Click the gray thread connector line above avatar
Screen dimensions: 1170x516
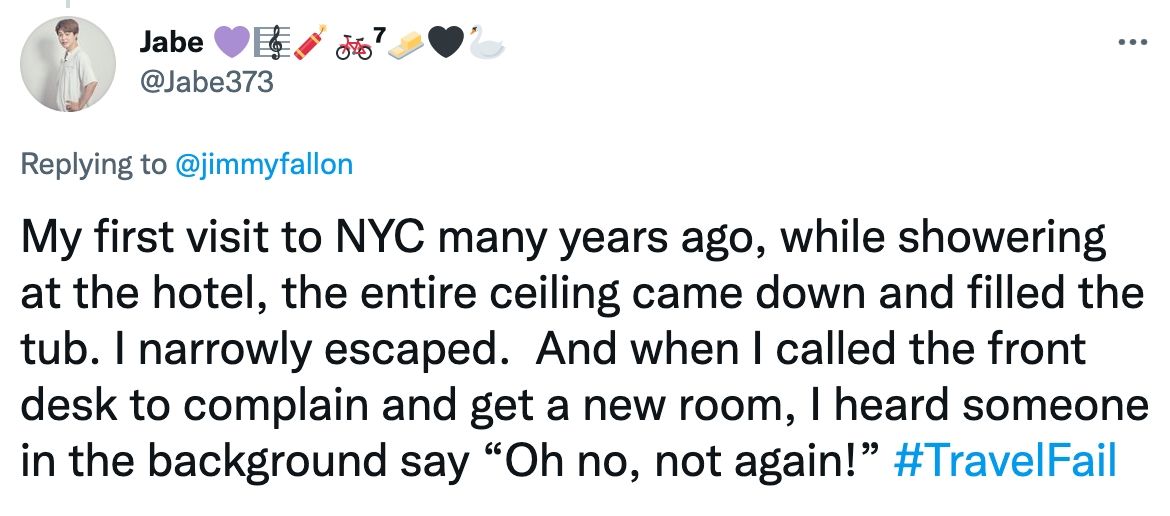(x=68, y=4)
